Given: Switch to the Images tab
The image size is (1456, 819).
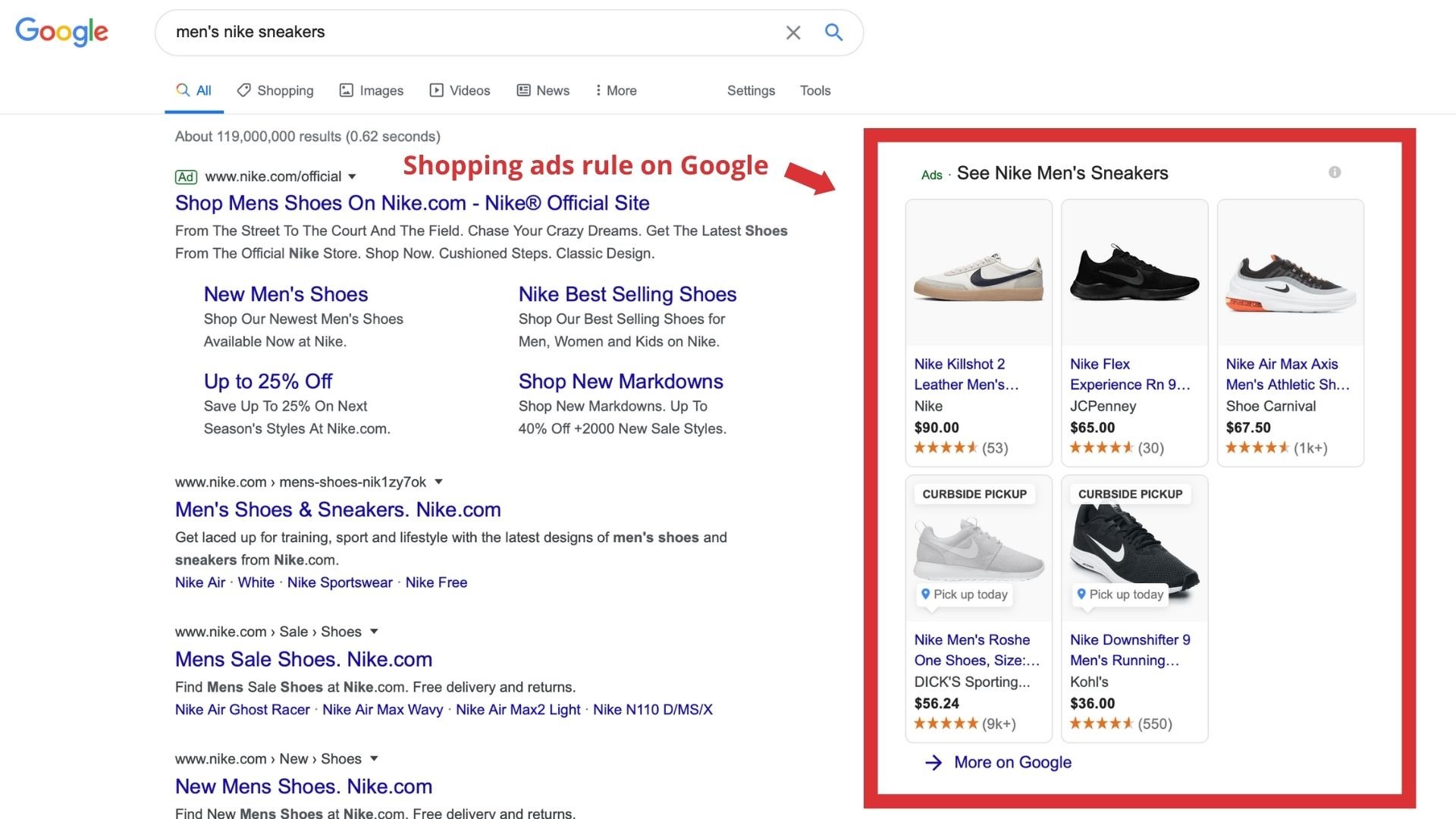Looking at the screenshot, I should (x=371, y=90).
